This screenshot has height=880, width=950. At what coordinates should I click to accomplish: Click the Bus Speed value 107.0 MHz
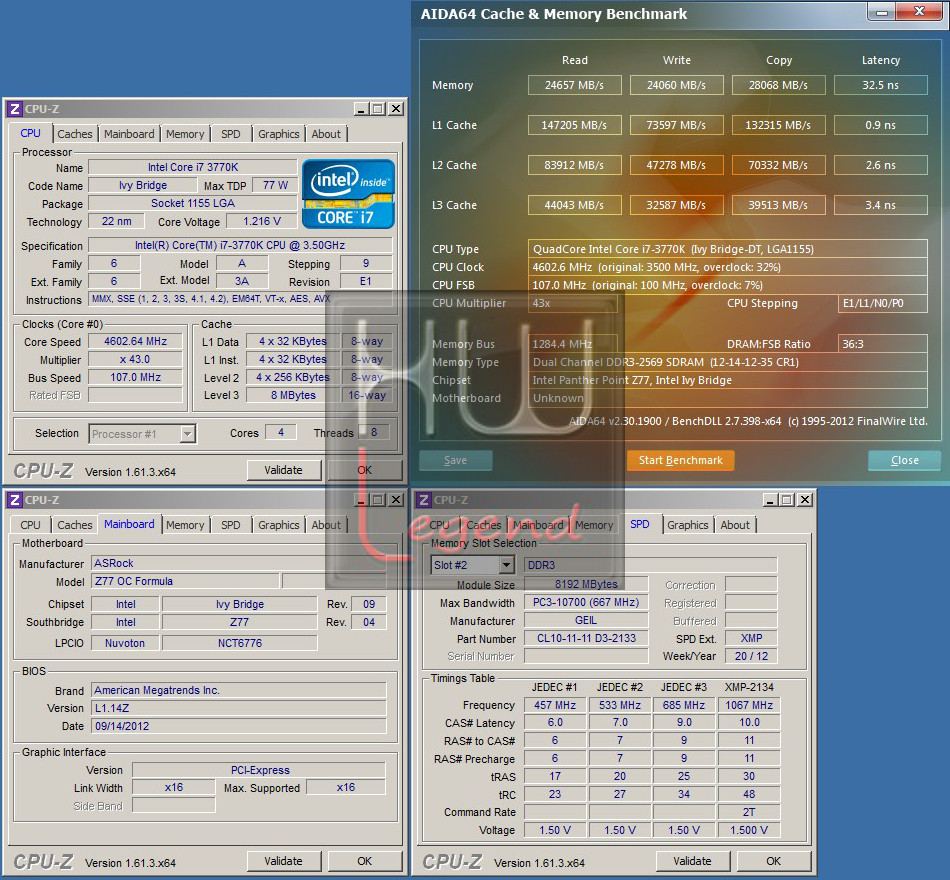135,377
